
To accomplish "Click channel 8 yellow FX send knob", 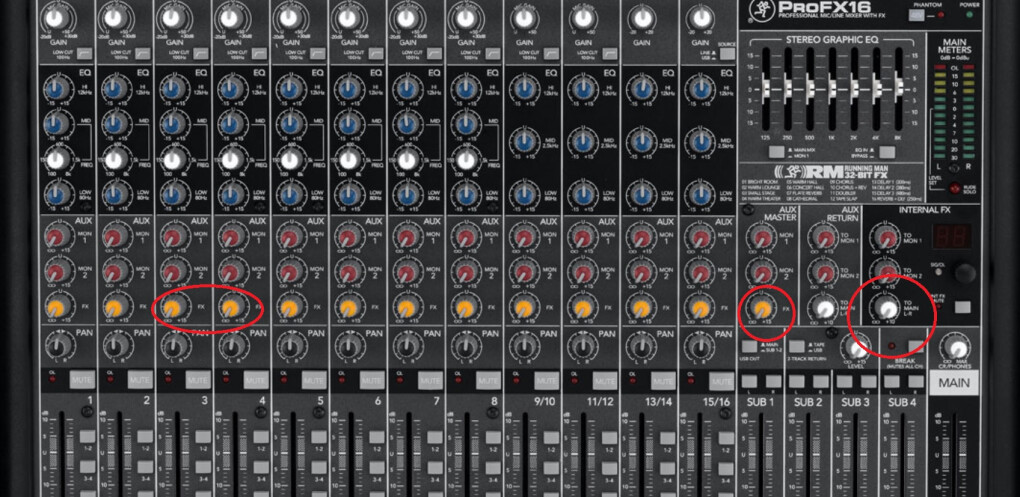I will click(464, 306).
